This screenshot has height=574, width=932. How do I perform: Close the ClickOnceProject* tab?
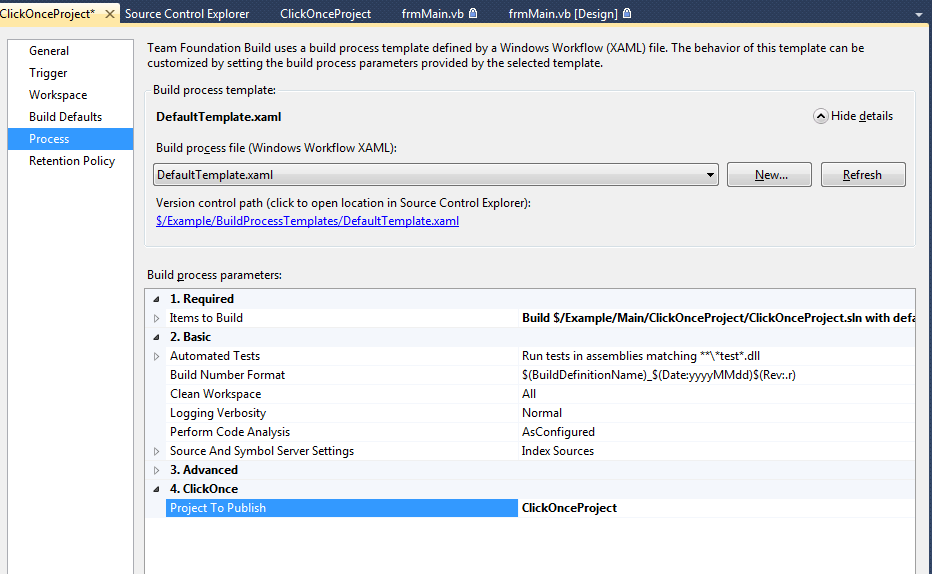(110, 14)
